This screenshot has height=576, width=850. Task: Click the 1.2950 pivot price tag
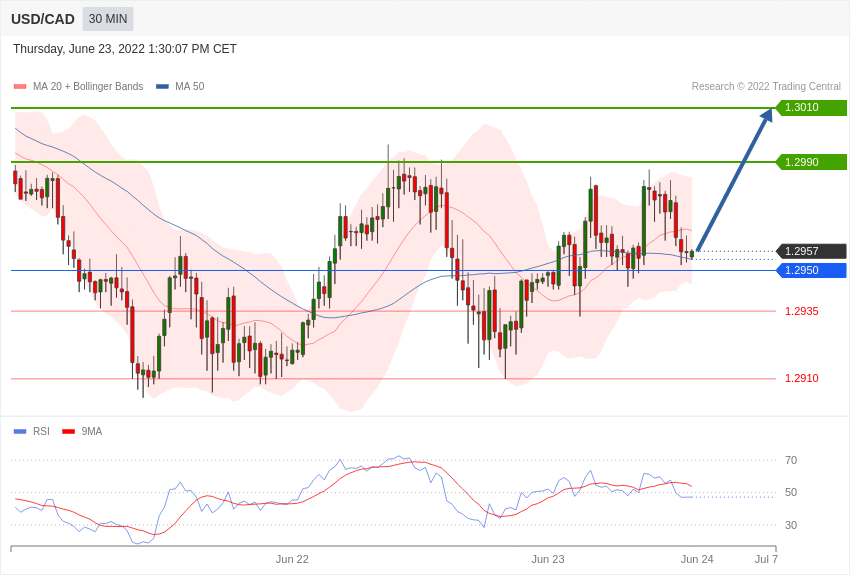[x=811, y=270]
